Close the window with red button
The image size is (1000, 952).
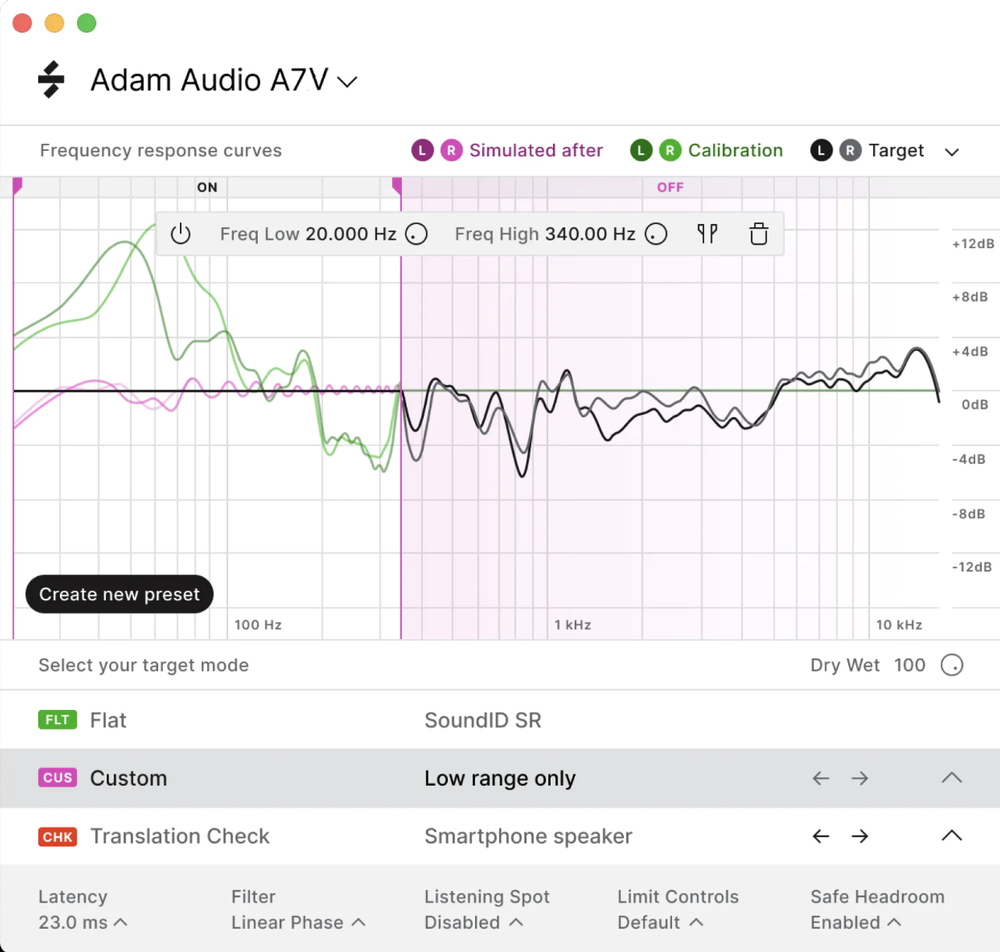(22, 23)
